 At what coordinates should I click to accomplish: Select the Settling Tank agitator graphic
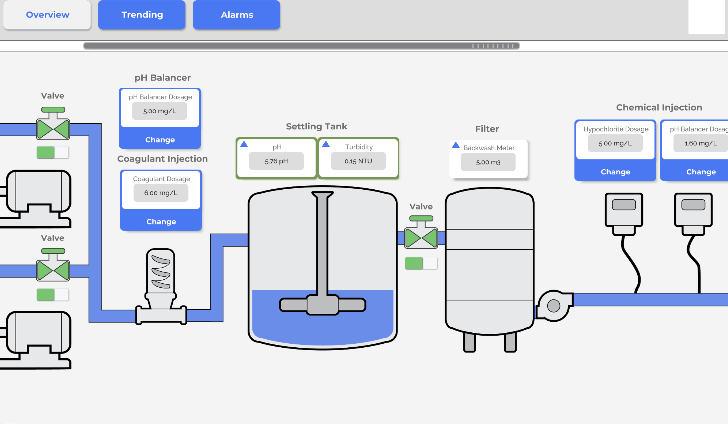(x=322, y=254)
